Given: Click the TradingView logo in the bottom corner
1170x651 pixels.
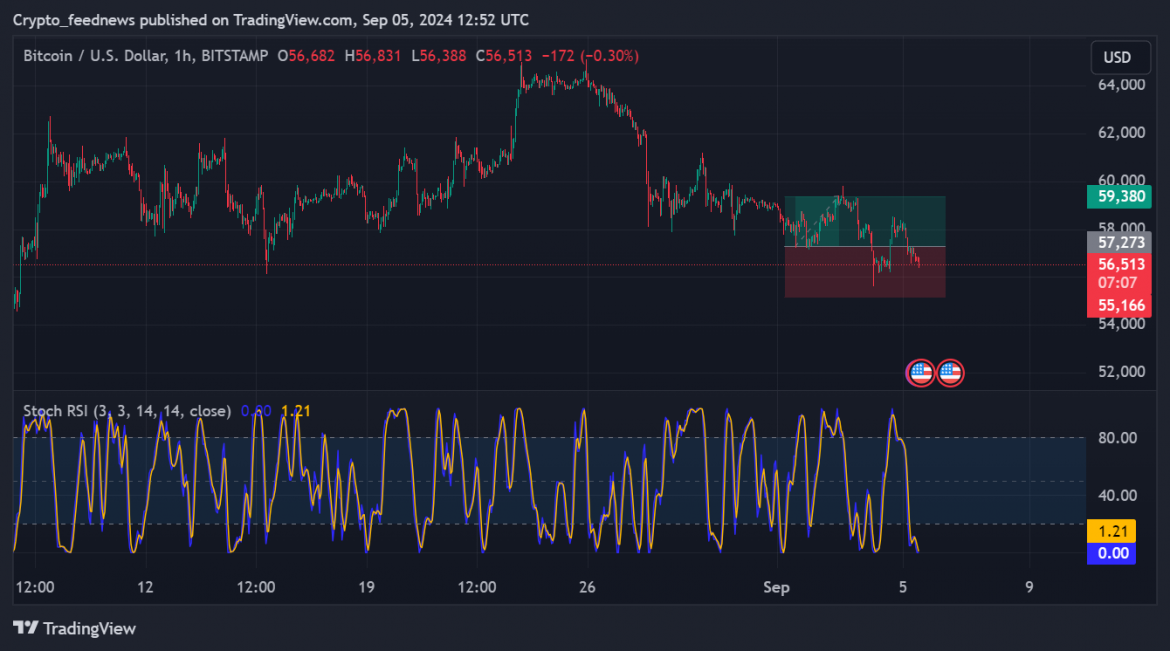Looking at the screenshot, I should (75, 628).
